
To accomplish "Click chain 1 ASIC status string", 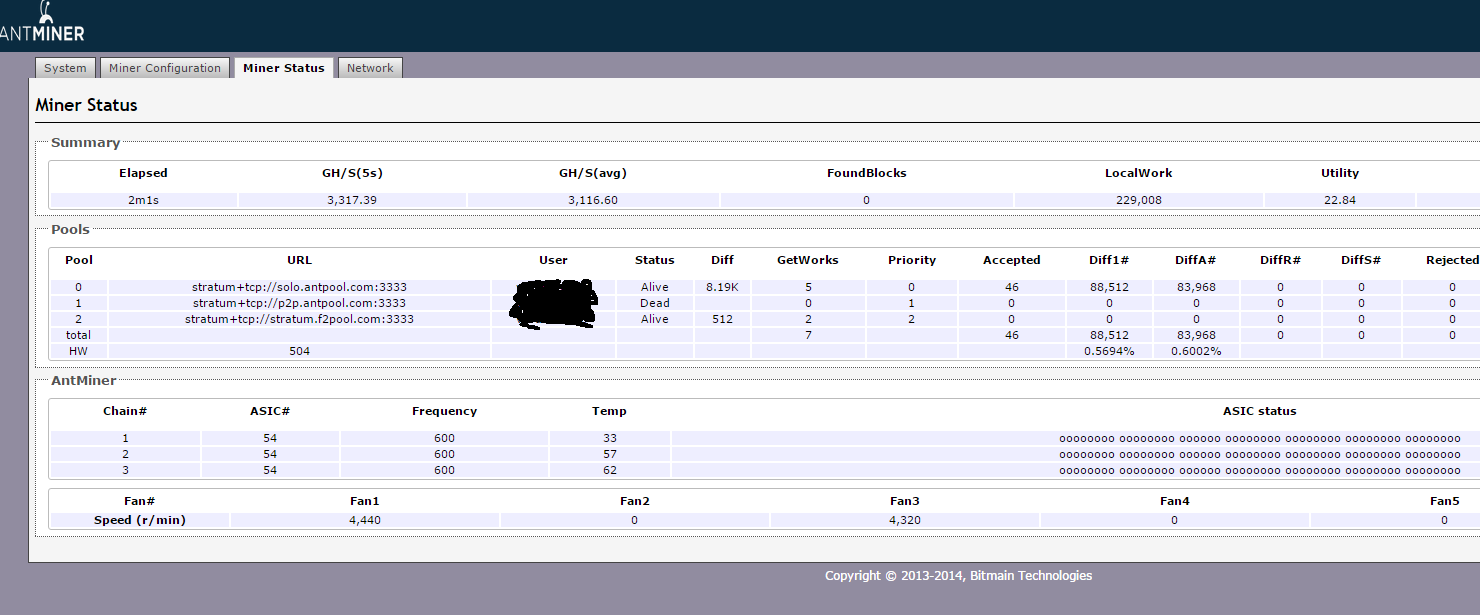I will point(1260,438).
